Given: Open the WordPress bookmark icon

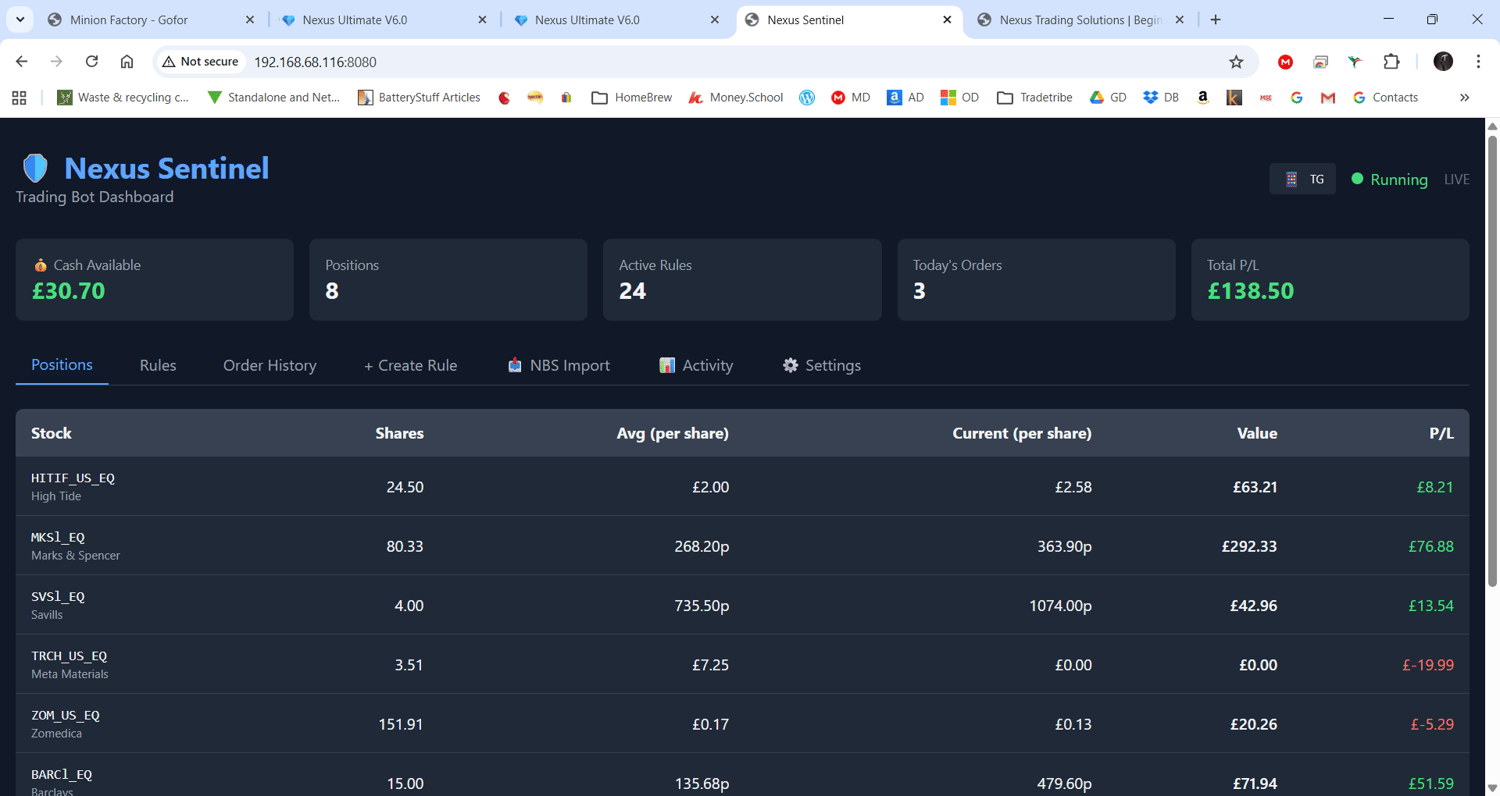Looking at the screenshot, I should tap(807, 97).
